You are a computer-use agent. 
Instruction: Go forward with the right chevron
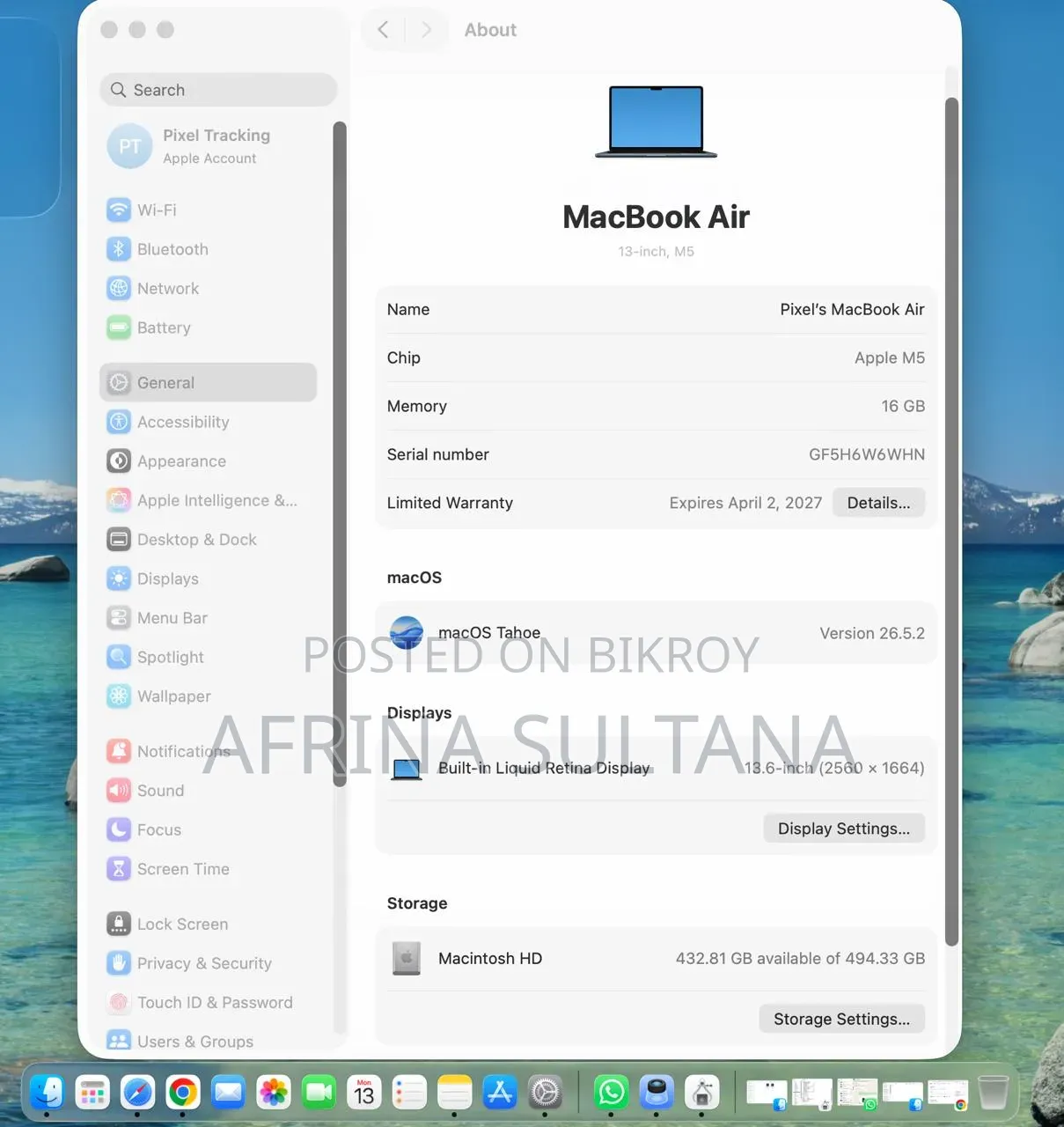point(427,30)
